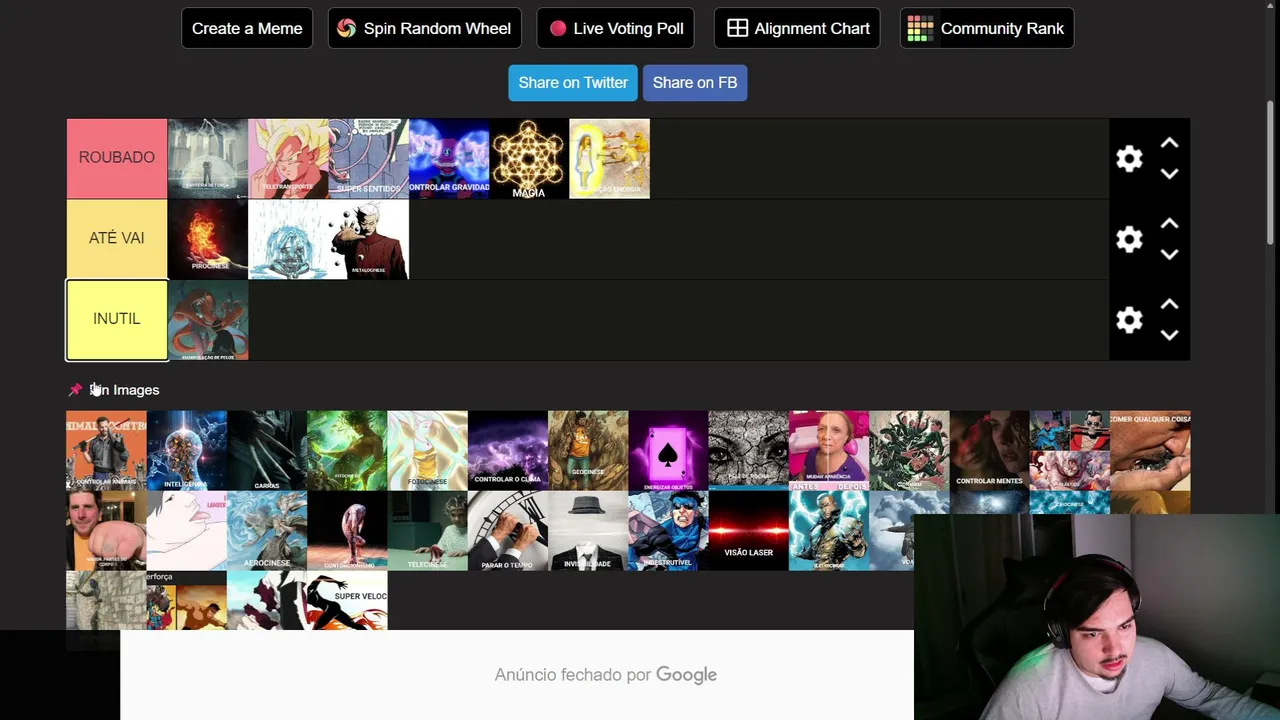Open Spin Random Wheel
1280x720 pixels.
(424, 28)
